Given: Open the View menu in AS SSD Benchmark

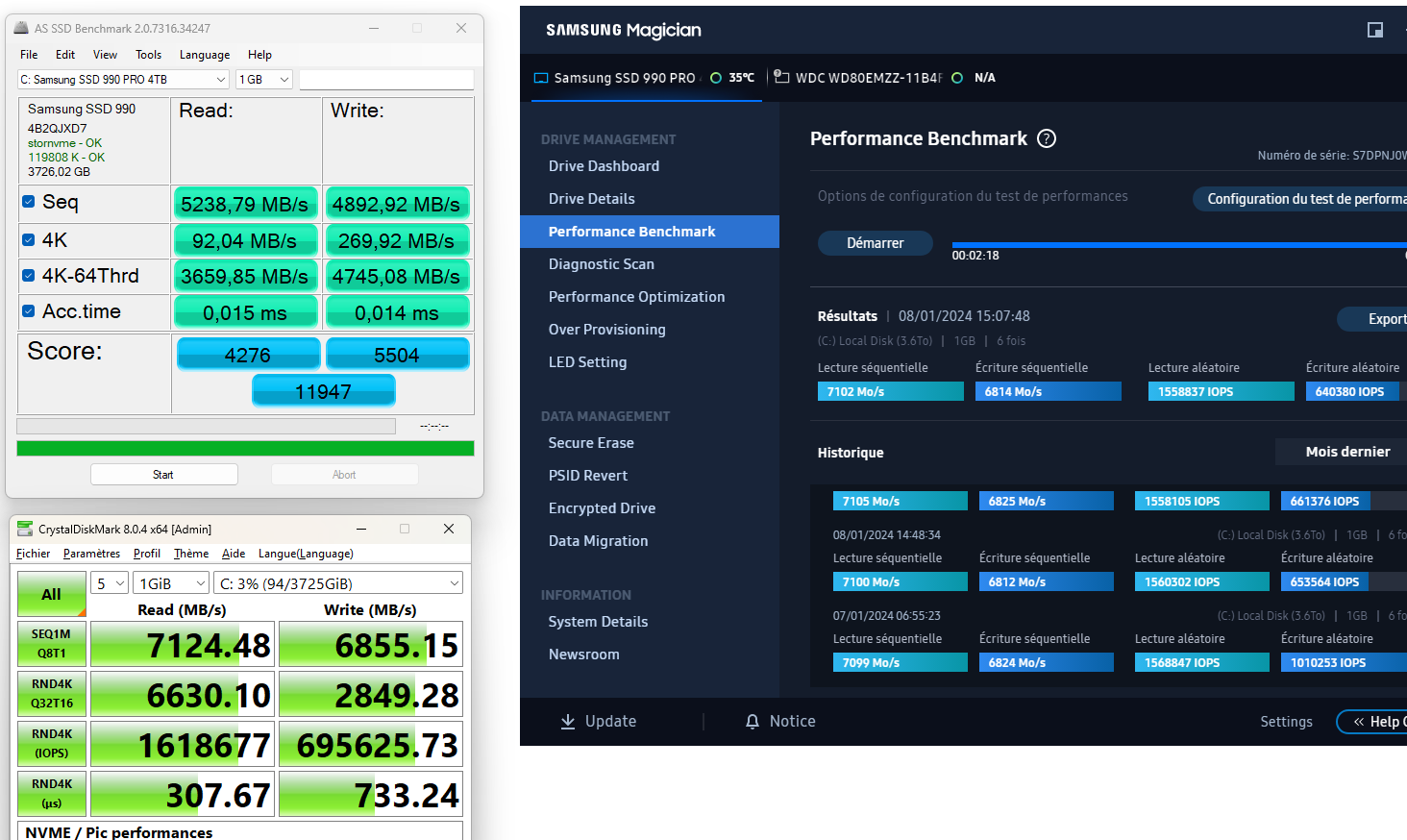Looking at the screenshot, I should 105,55.
